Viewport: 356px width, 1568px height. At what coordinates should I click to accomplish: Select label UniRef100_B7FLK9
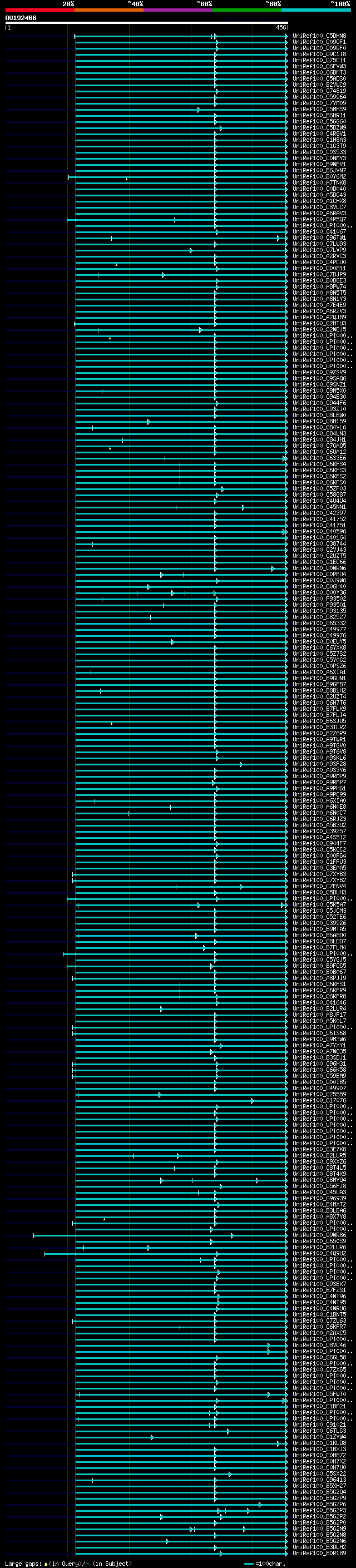click(319, 709)
